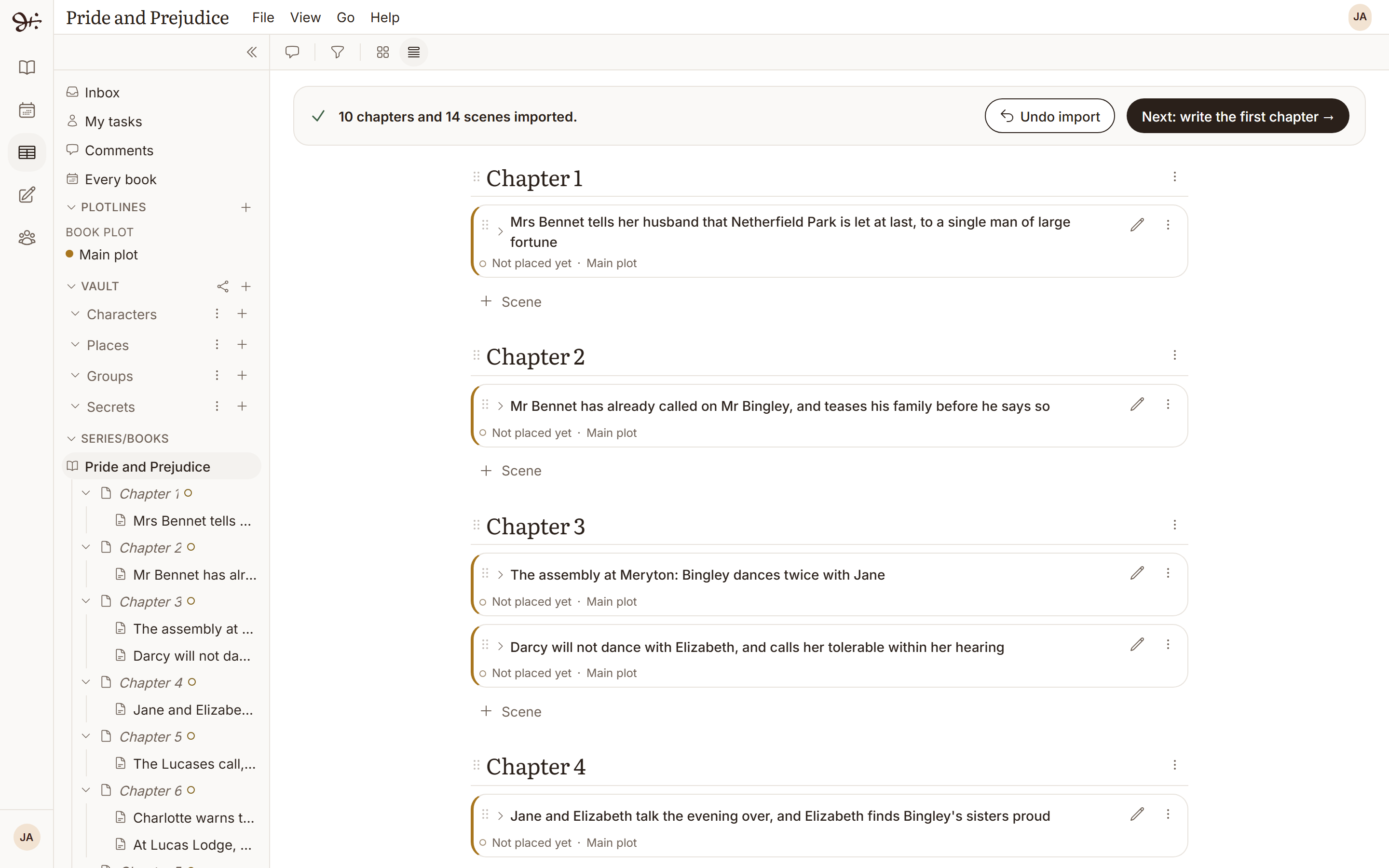The width and height of the screenshot is (1389, 868).
Task: Click the app logo in top-left
Action: [27, 21]
